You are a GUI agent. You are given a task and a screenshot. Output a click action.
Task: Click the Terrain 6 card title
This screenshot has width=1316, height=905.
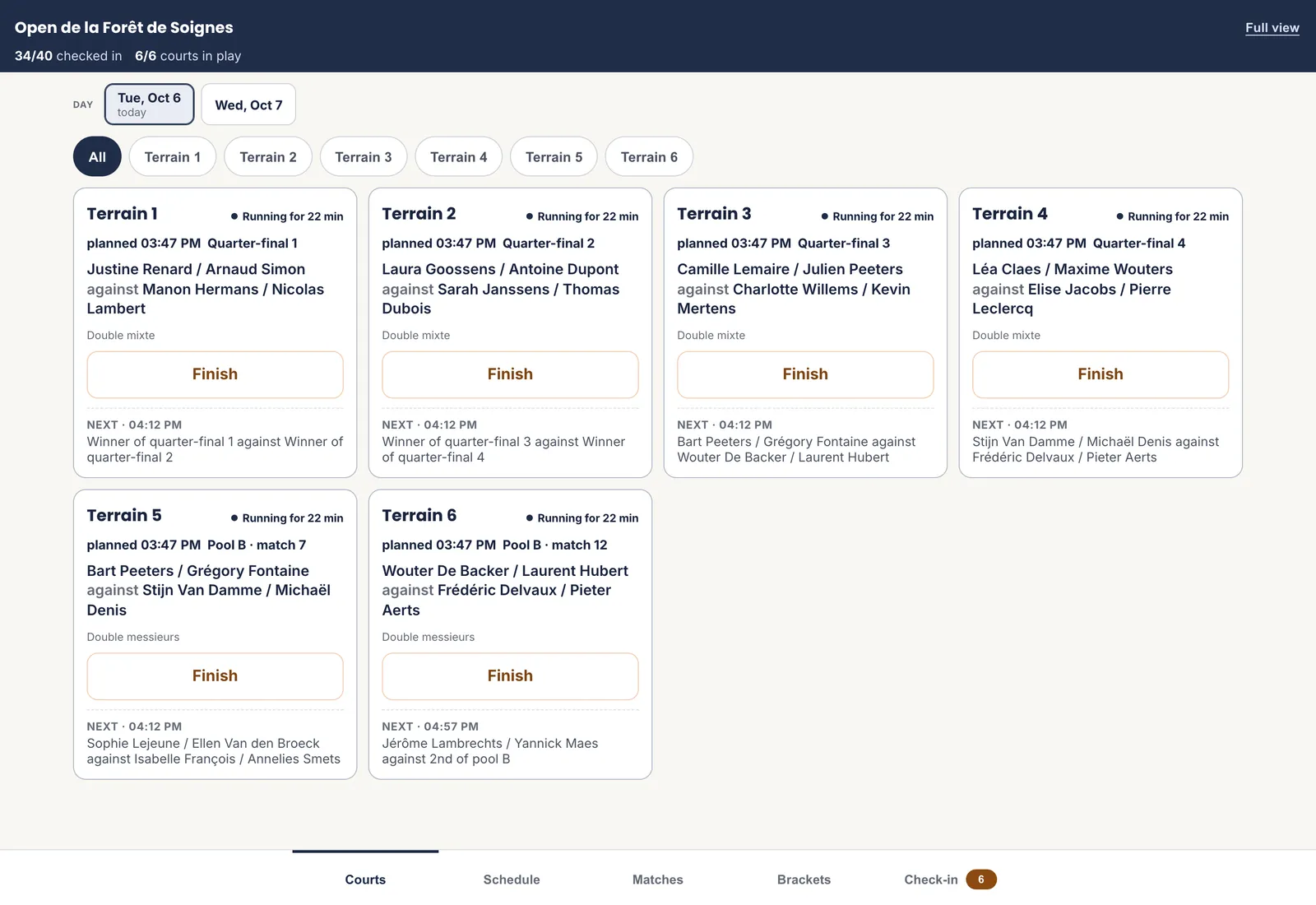[x=419, y=516]
